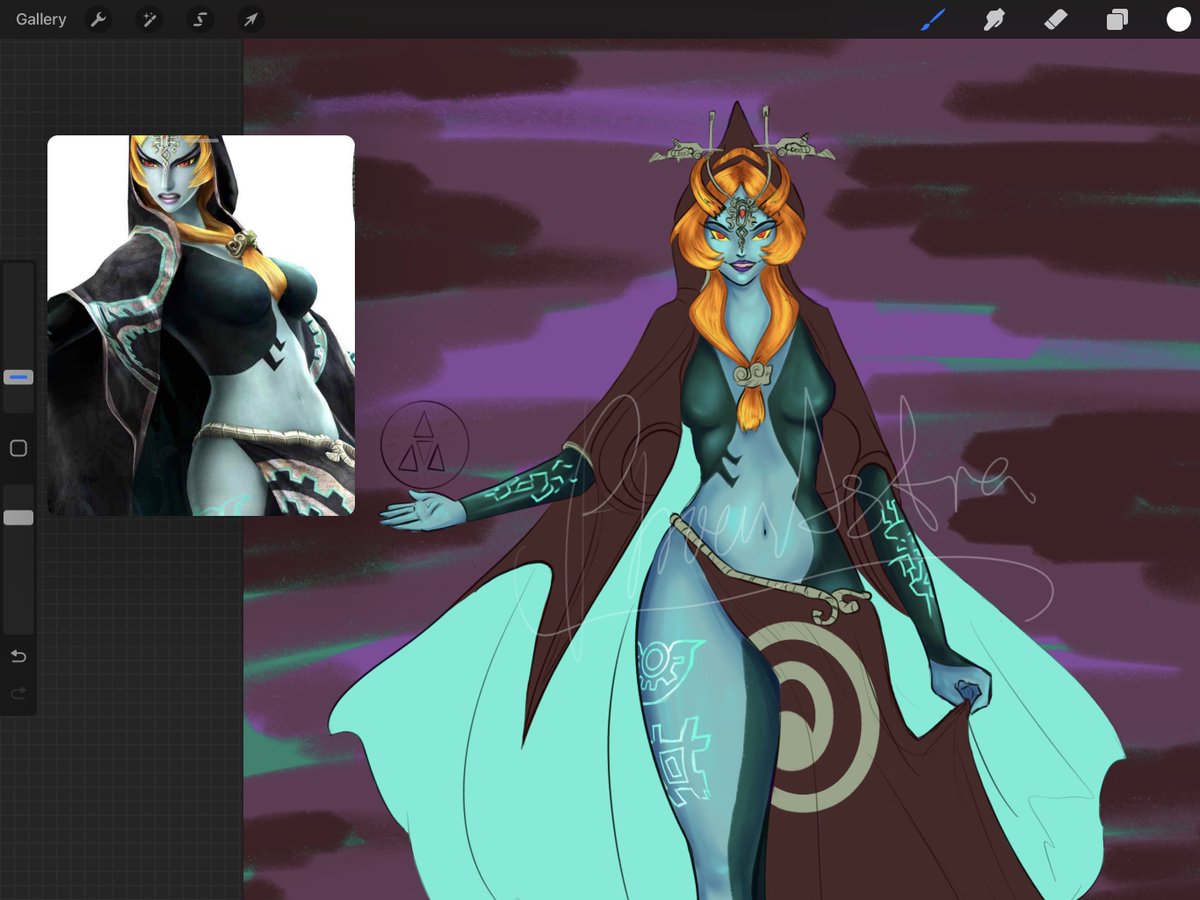Viewport: 1200px width, 900px height.
Task: Open the Smudge brush library
Action: click(x=993, y=19)
